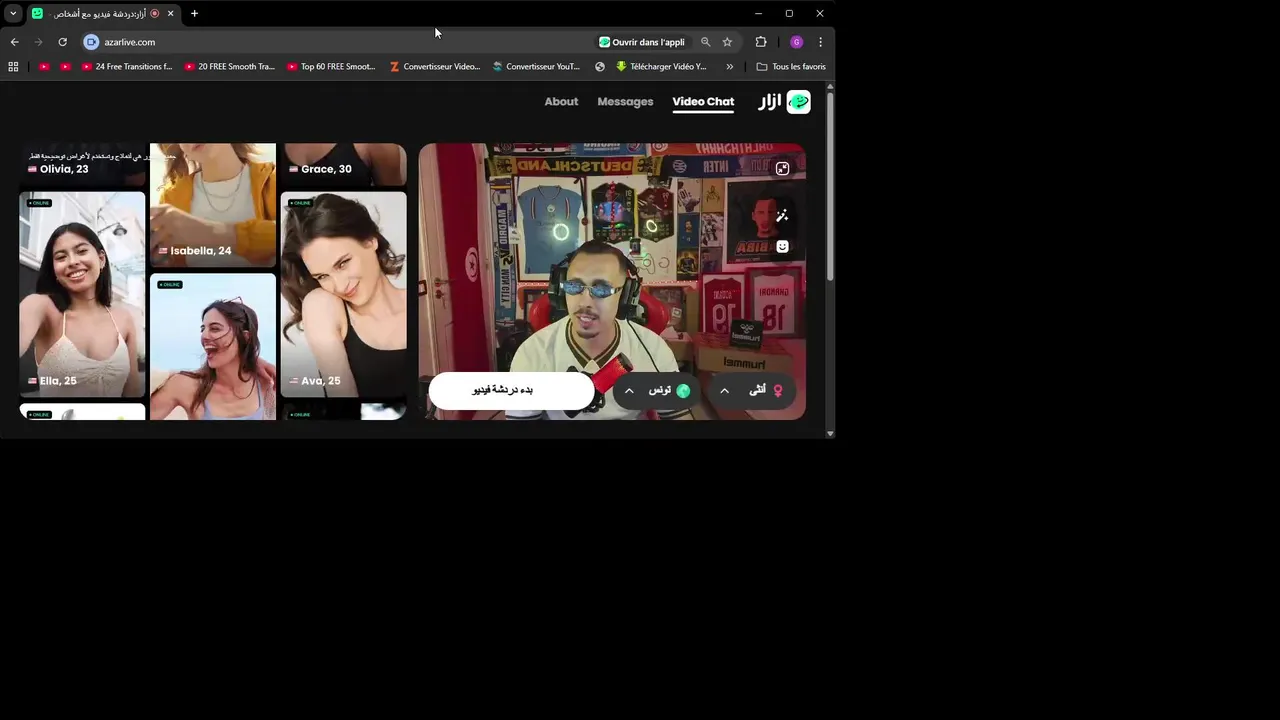Open the purple Chrome profile avatar

(796, 42)
